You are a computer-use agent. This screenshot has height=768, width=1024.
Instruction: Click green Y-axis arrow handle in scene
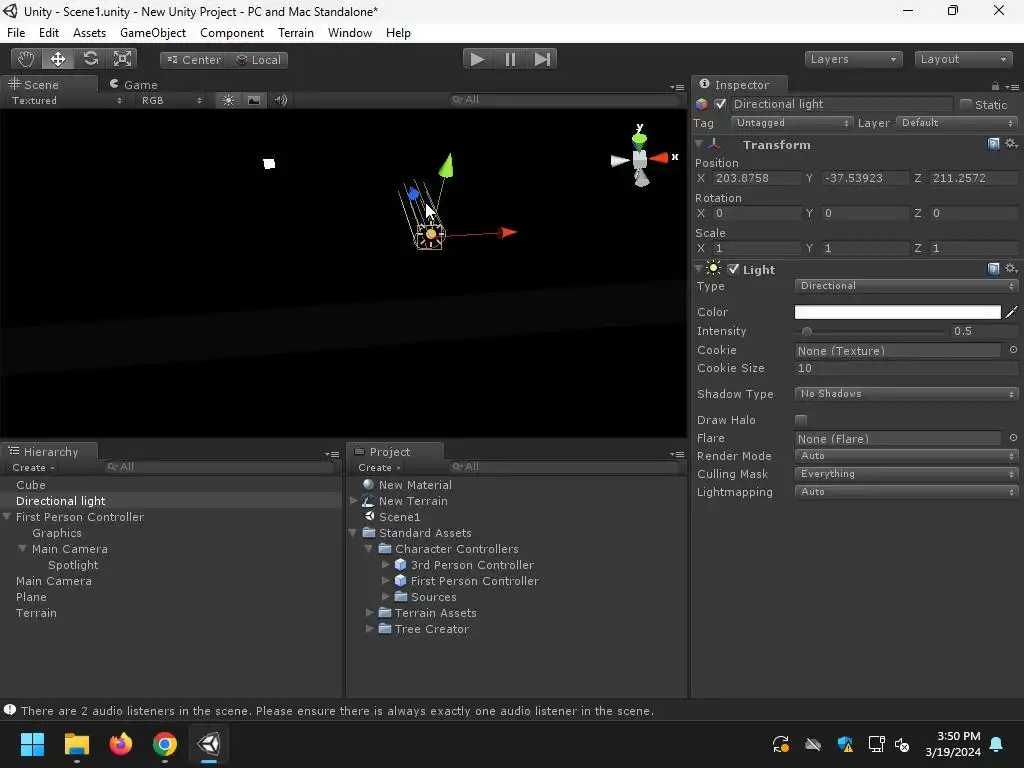pyautogui.click(x=446, y=165)
